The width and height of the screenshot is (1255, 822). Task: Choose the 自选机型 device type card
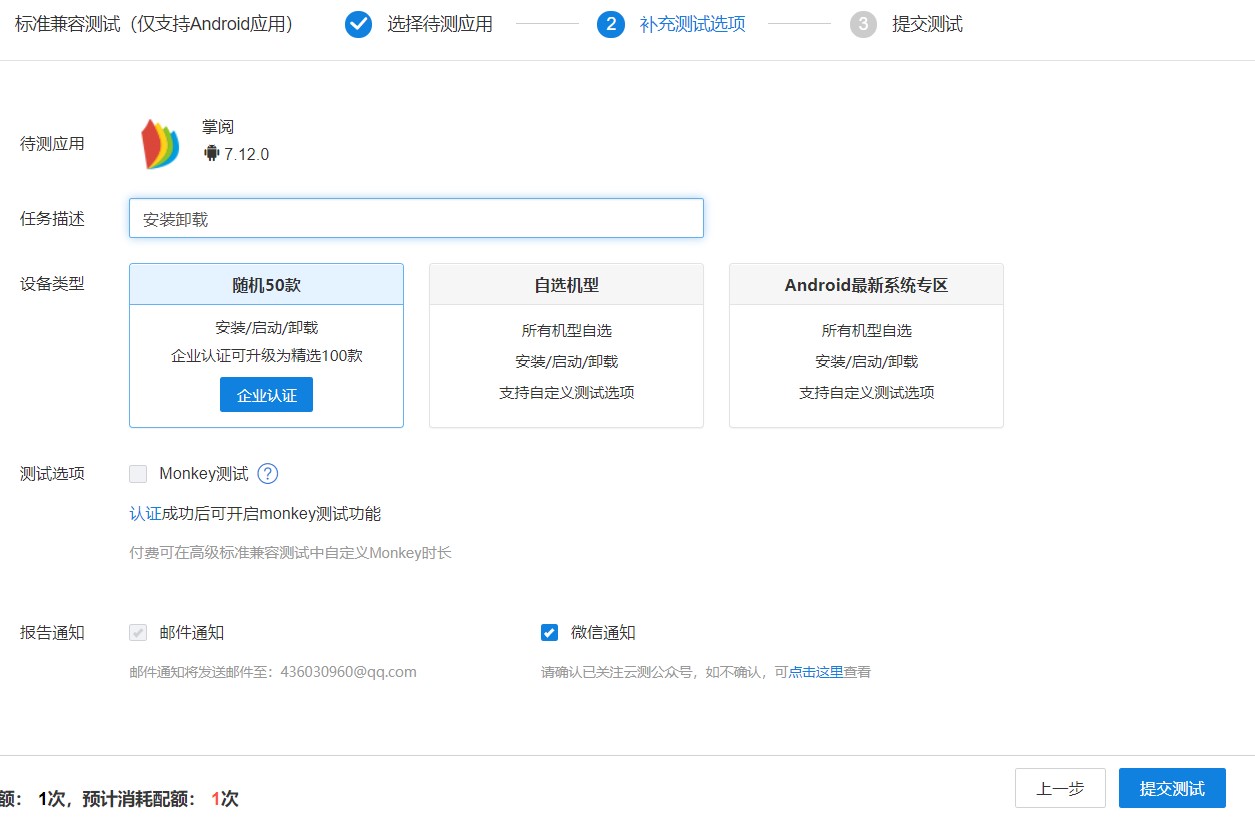(x=566, y=345)
